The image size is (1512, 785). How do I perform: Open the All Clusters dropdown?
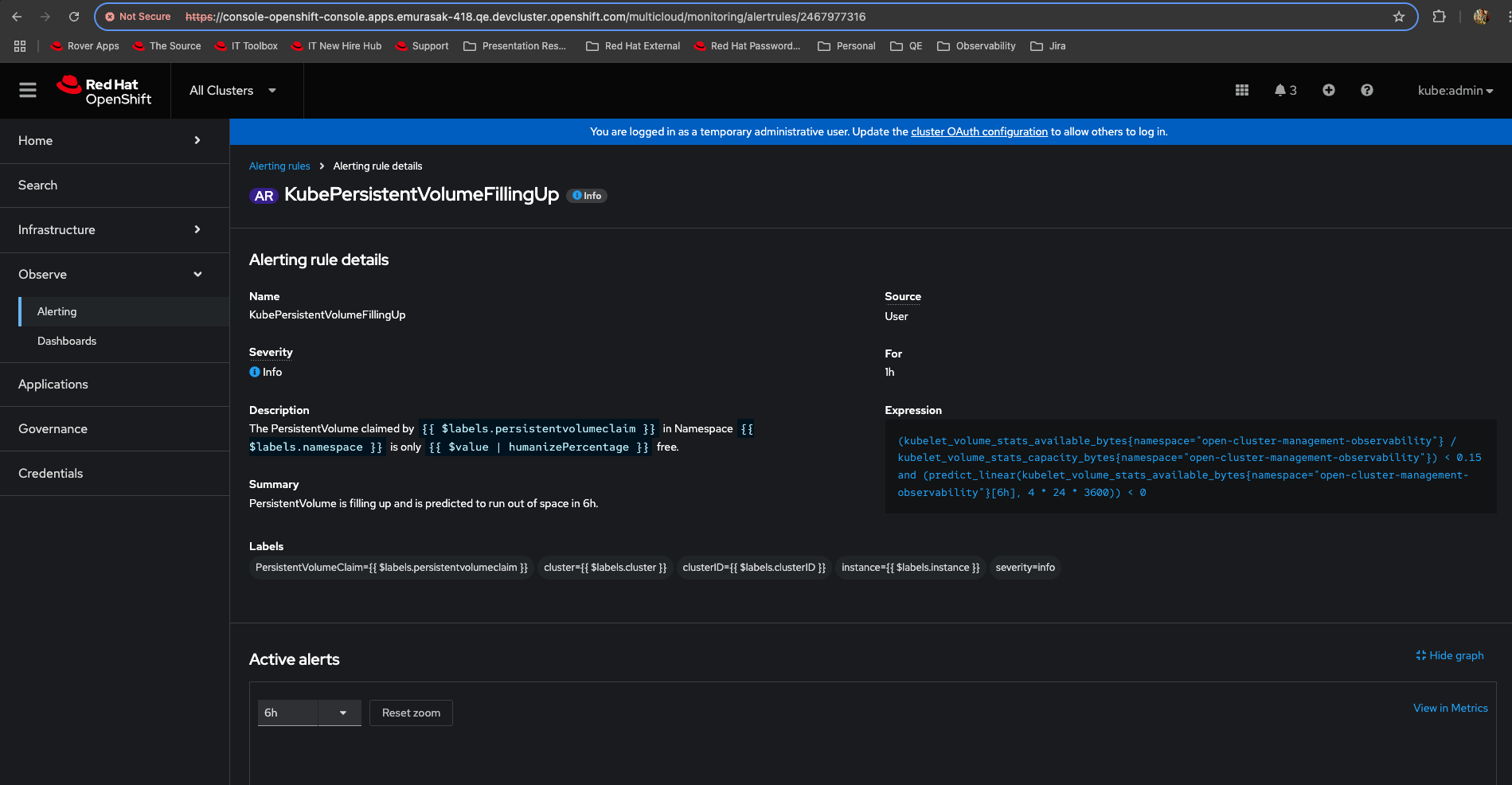point(233,91)
